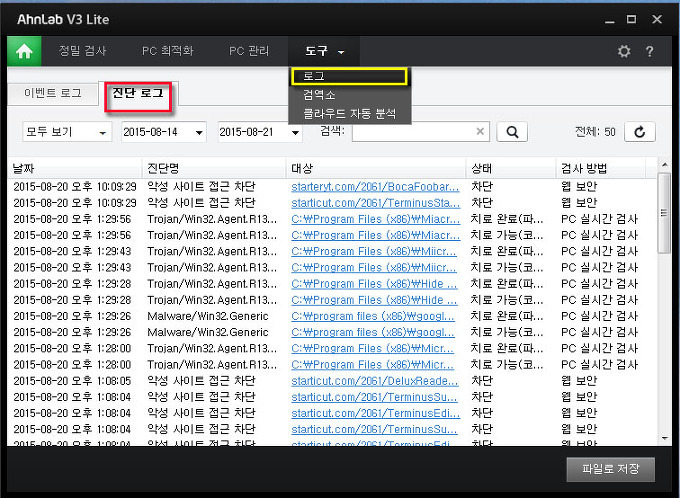Open settings gear icon
This screenshot has height=498, width=680.
click(624, 51)
